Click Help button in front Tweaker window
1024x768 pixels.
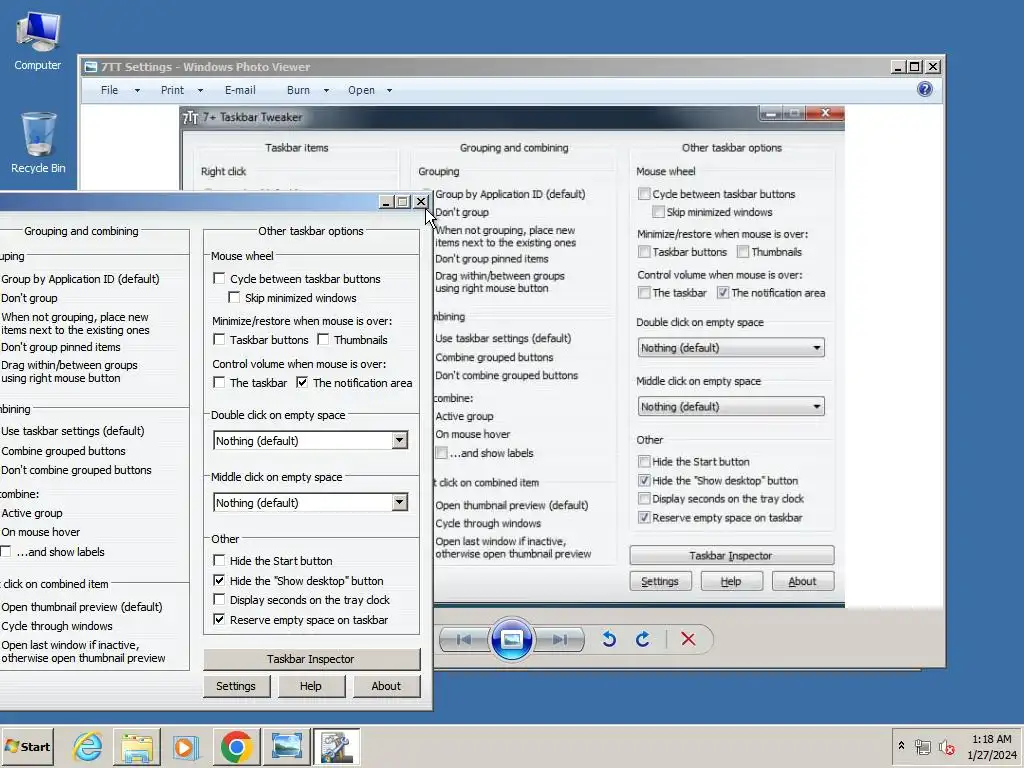(x=311, y=686)
